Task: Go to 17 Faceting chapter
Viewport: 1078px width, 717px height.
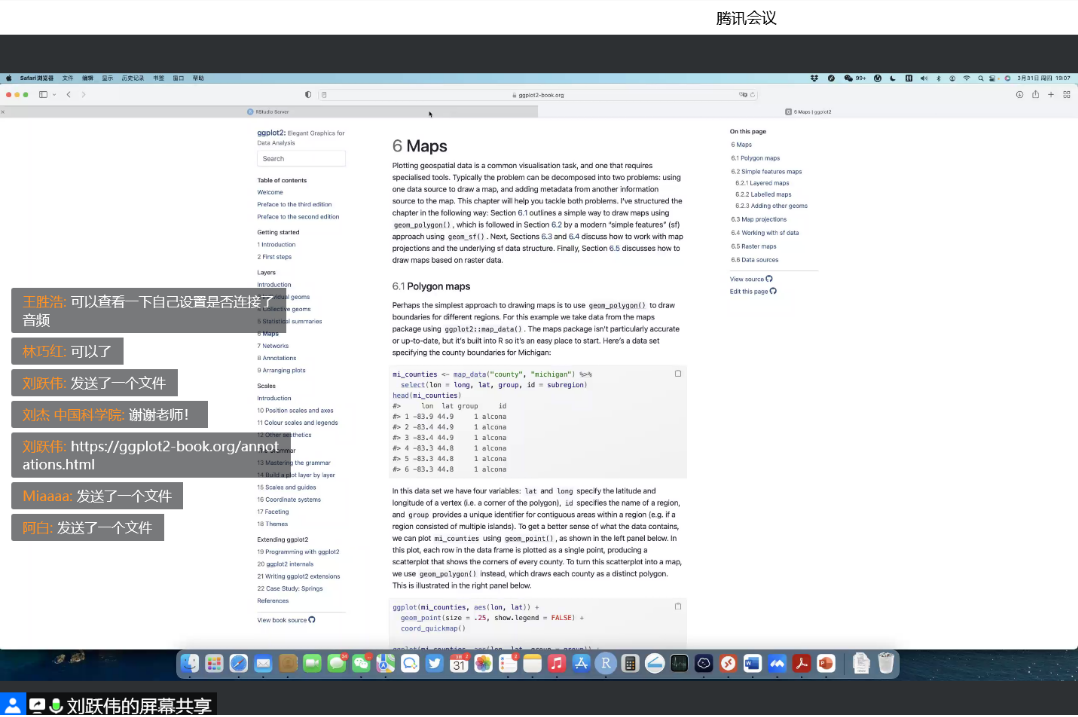Action: pyautogui.click(x=273, y=512)
